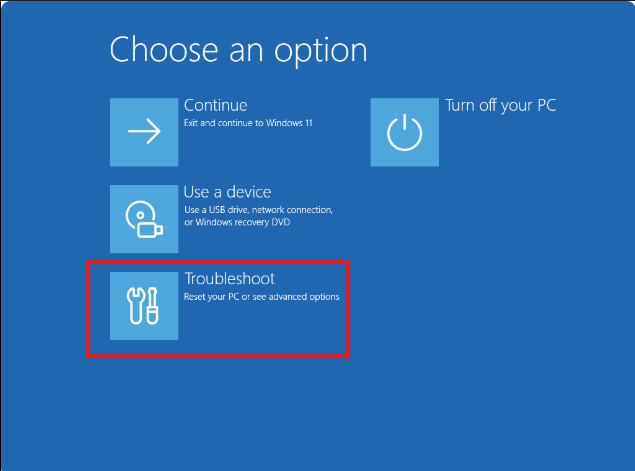Click the Turn off your PC power icon

pos(405,132)
